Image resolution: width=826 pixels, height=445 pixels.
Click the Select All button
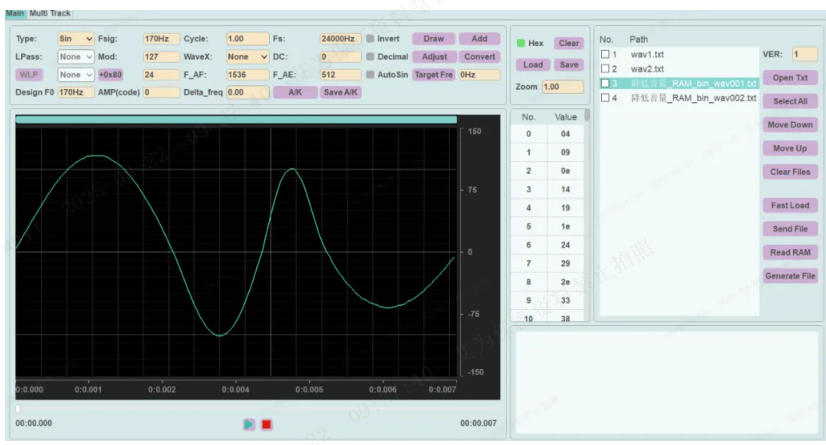(x=790, y=101)
